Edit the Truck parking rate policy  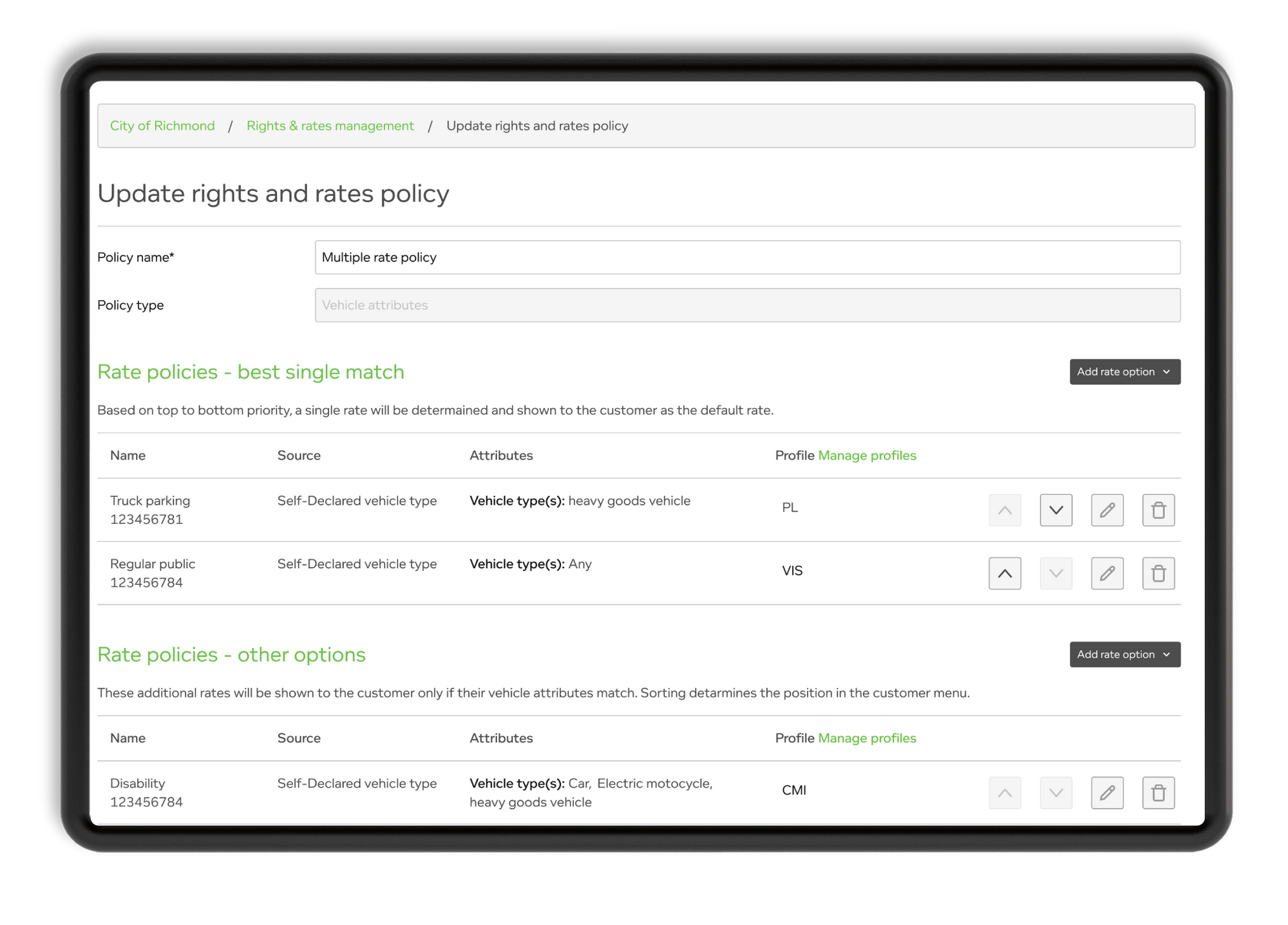tap(1107, 510)
